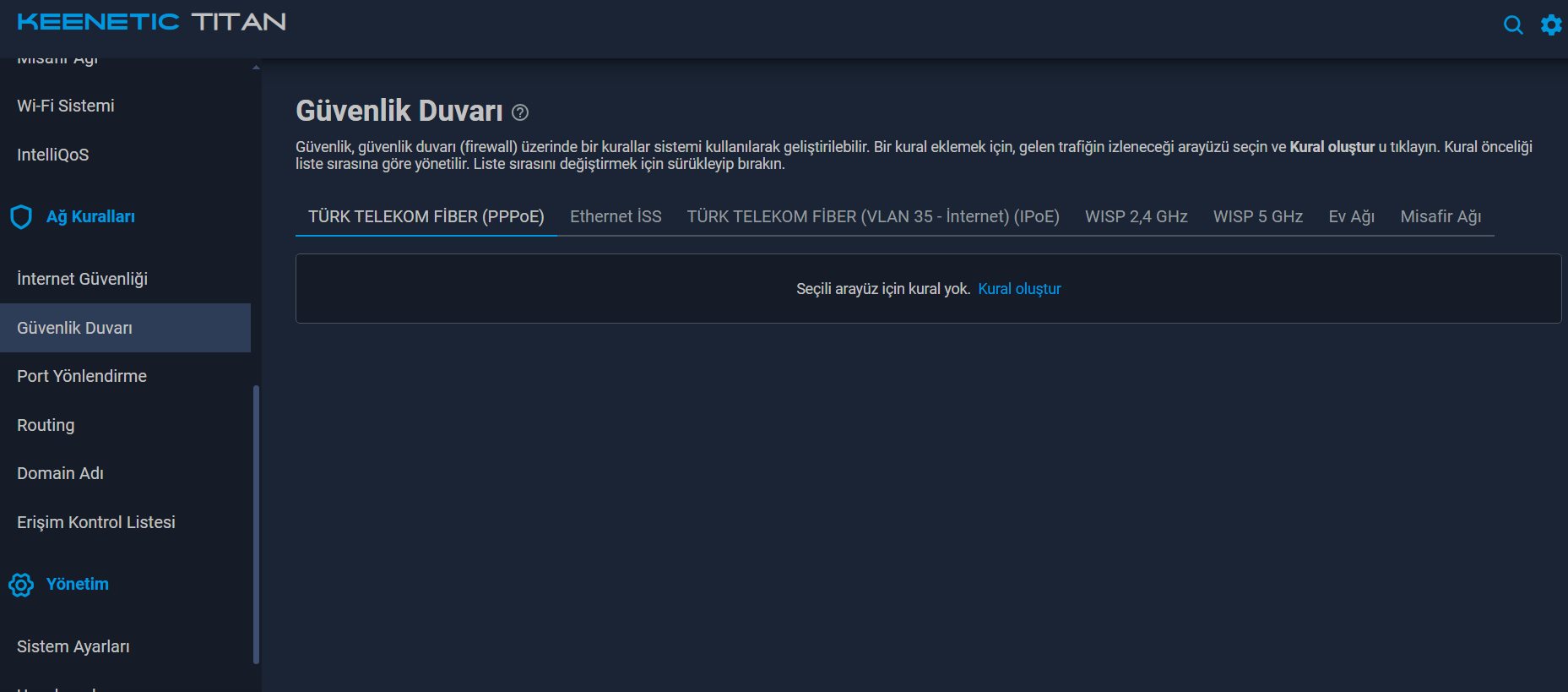Select the TÜRK TELEKOM FİBER (PPPoE) tab
1568x692 pixels.
pos(426,216)
